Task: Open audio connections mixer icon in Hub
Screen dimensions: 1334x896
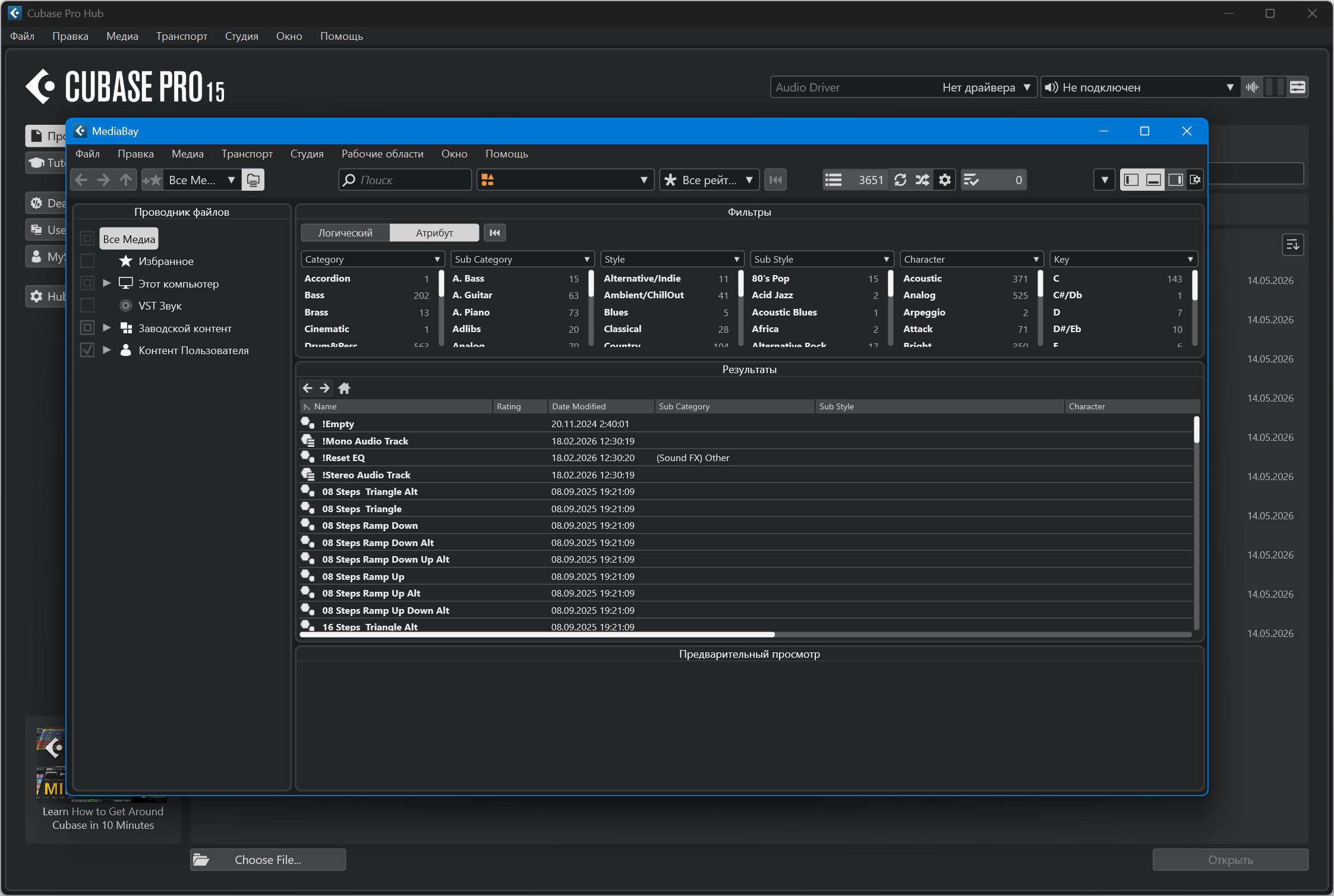Action: pos(1298,87)
